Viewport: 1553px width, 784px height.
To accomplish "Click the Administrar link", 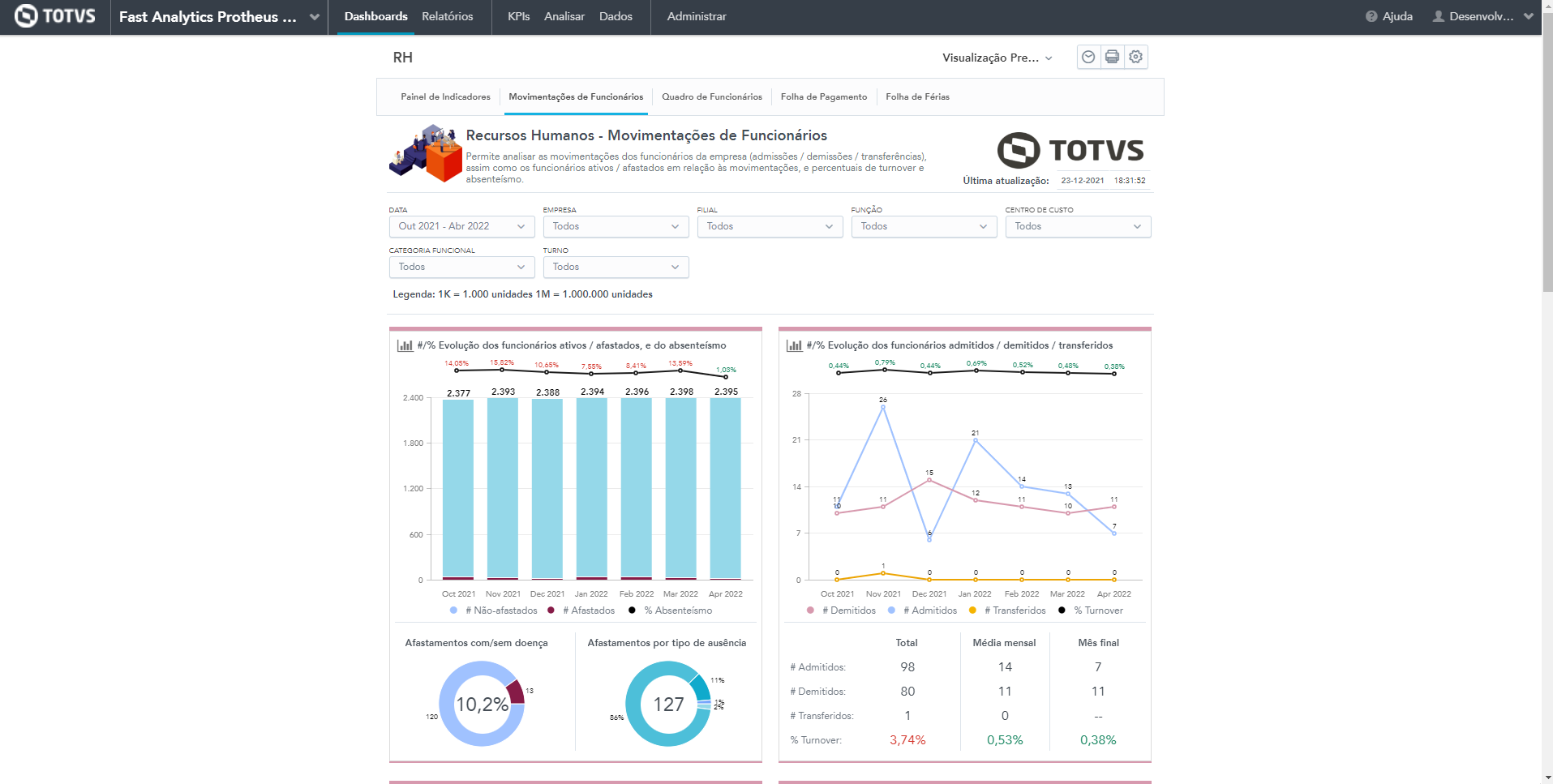I will (696, 16).
